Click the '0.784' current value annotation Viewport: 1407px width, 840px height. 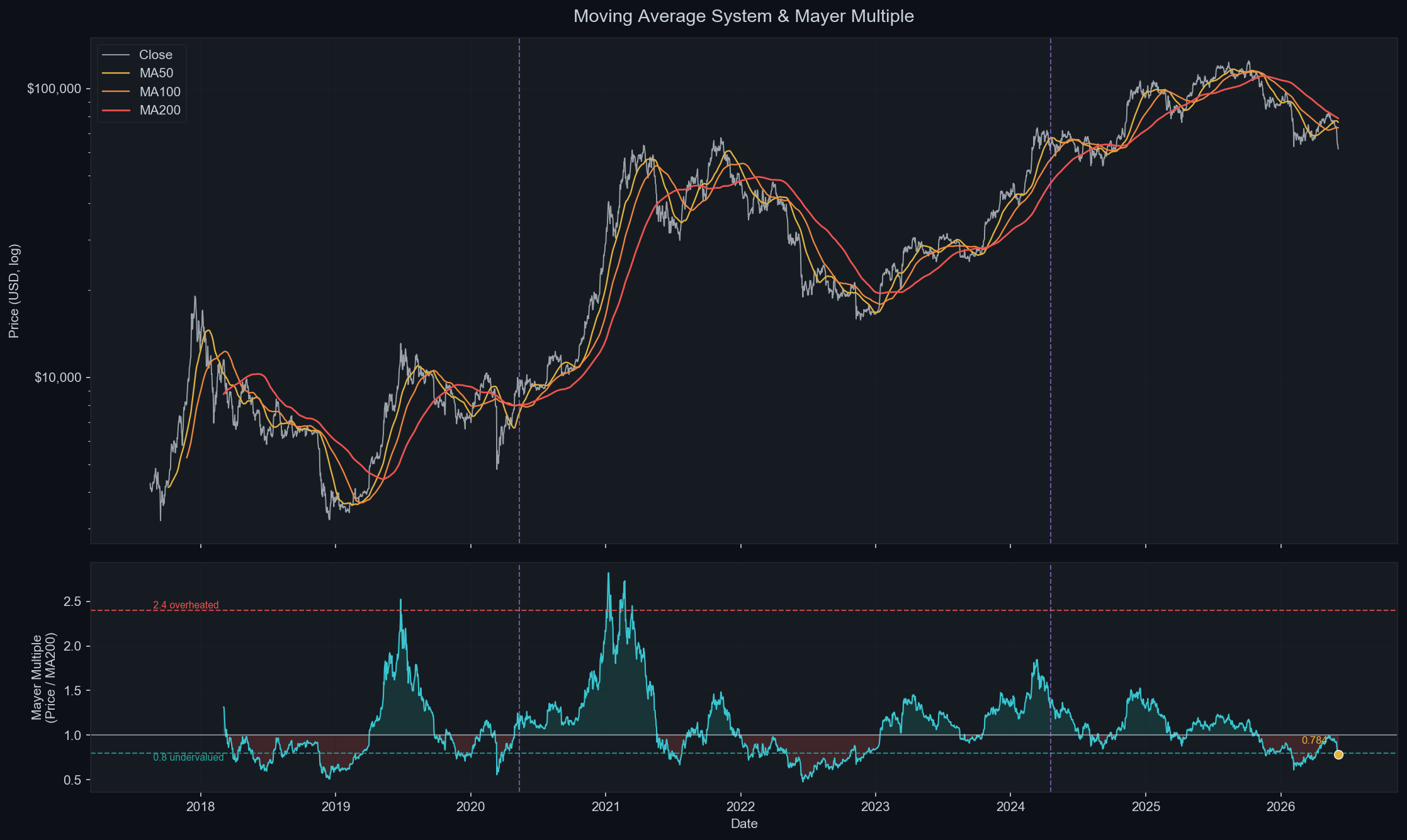coord(1314,741)
